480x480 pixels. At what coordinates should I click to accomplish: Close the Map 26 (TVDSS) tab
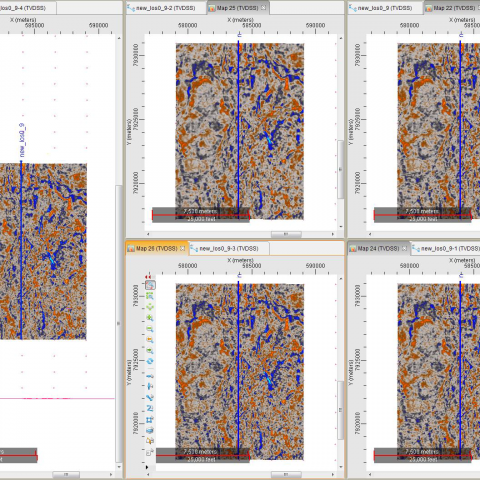coord(182,248)
